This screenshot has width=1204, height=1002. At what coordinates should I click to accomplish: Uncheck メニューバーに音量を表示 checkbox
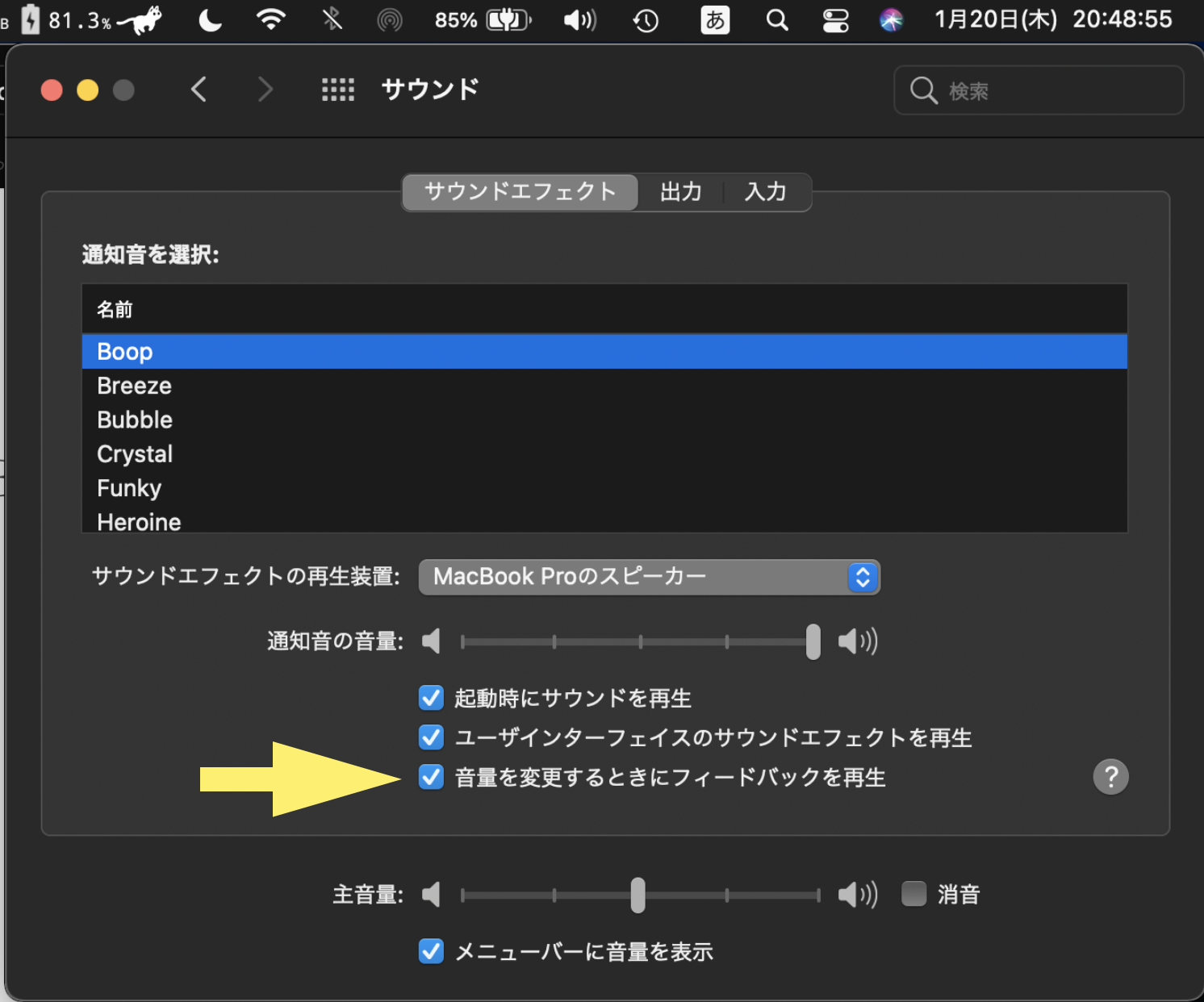pyautogui.click(x=431, y=952)
